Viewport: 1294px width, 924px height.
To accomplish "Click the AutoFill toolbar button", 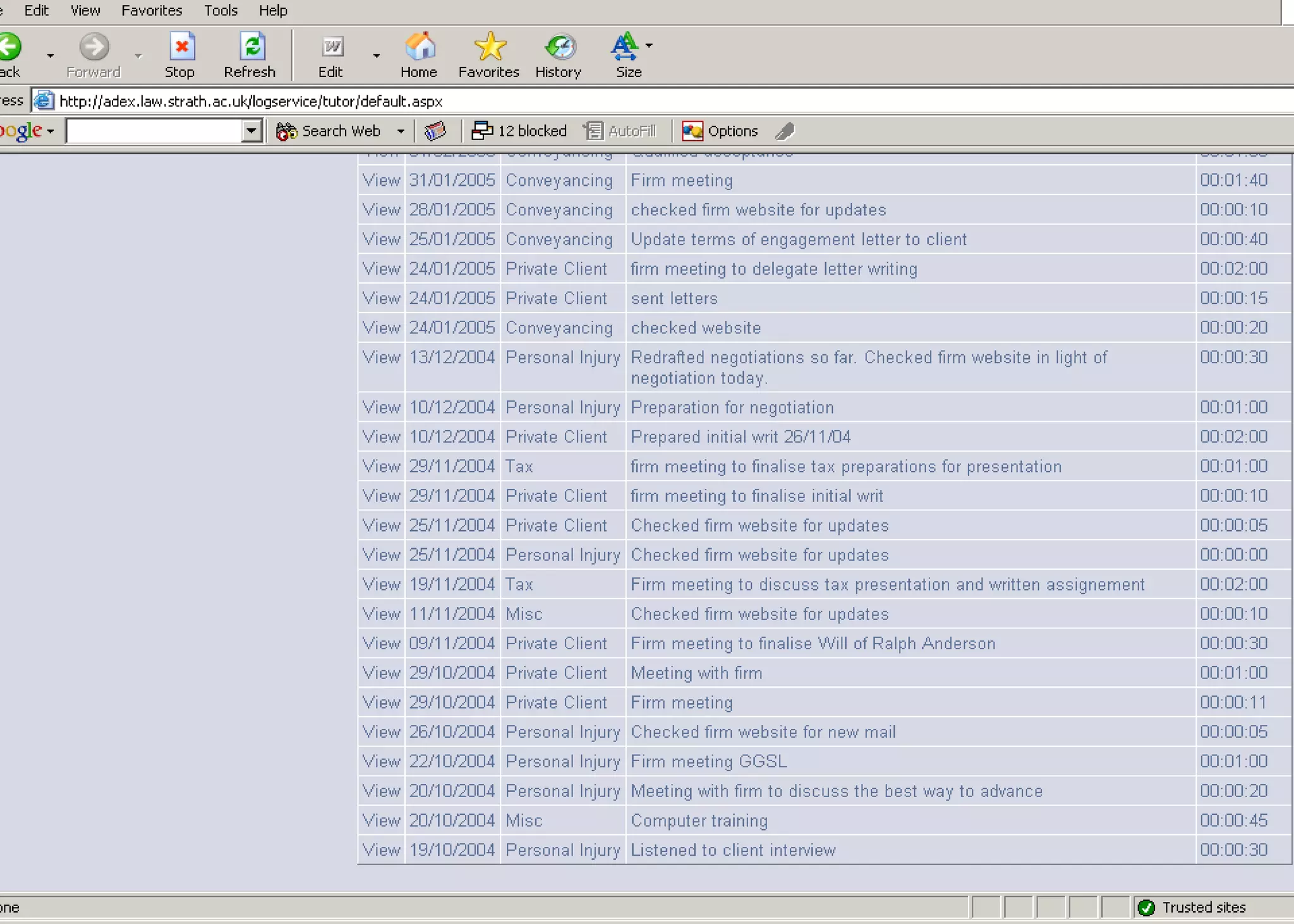I will tap(620, 131).
